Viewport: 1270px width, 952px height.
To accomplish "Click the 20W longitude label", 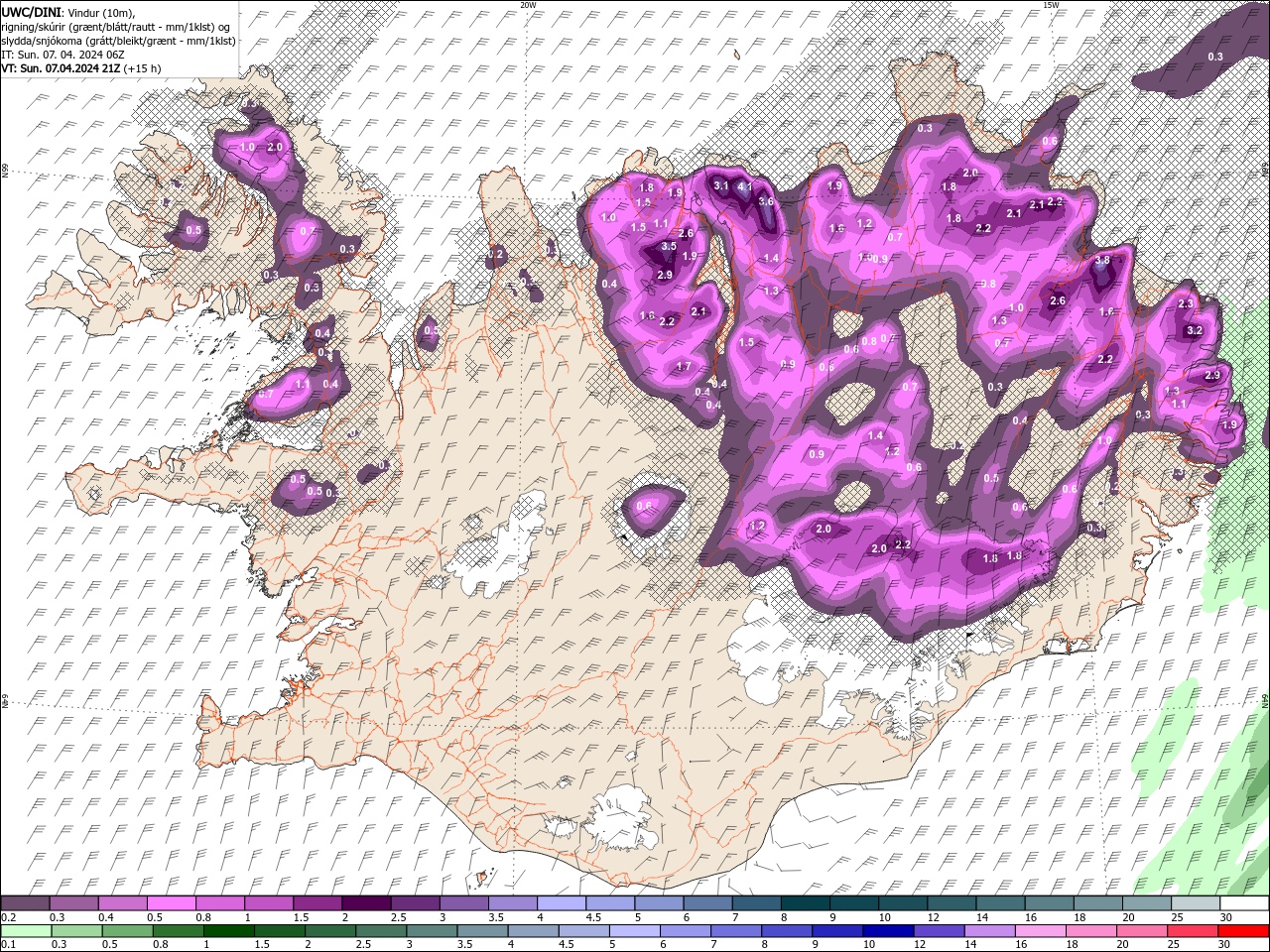I will [x=528, y=4].
